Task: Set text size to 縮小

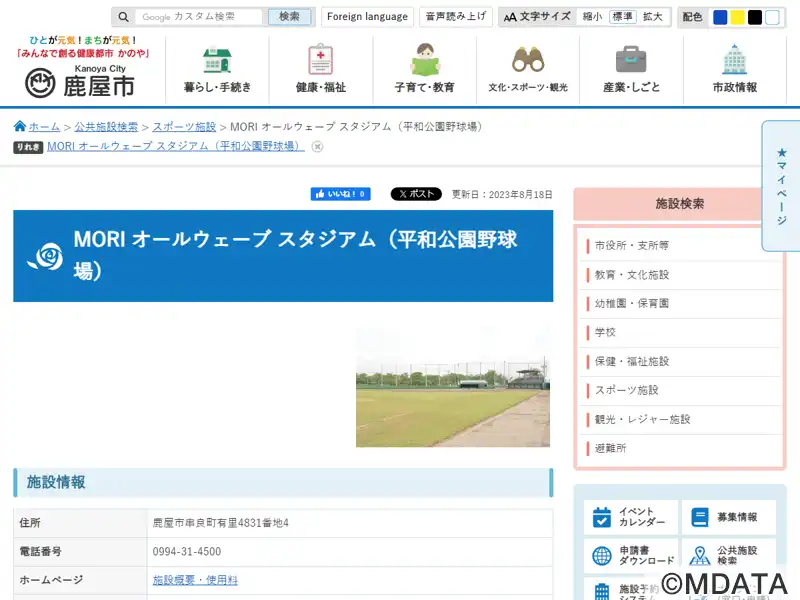Action: (592, 17)
